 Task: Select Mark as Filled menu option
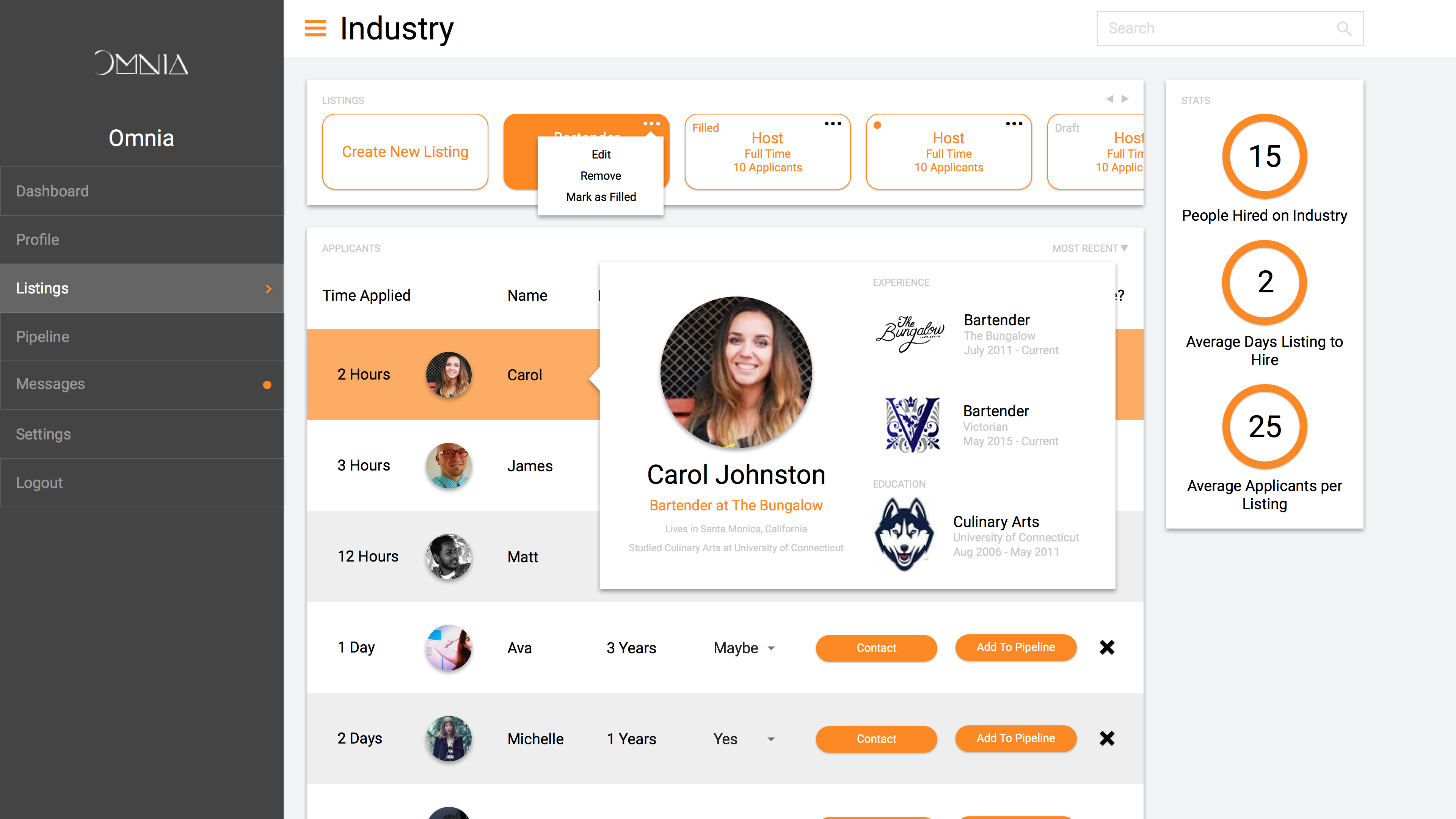point(600,197)
